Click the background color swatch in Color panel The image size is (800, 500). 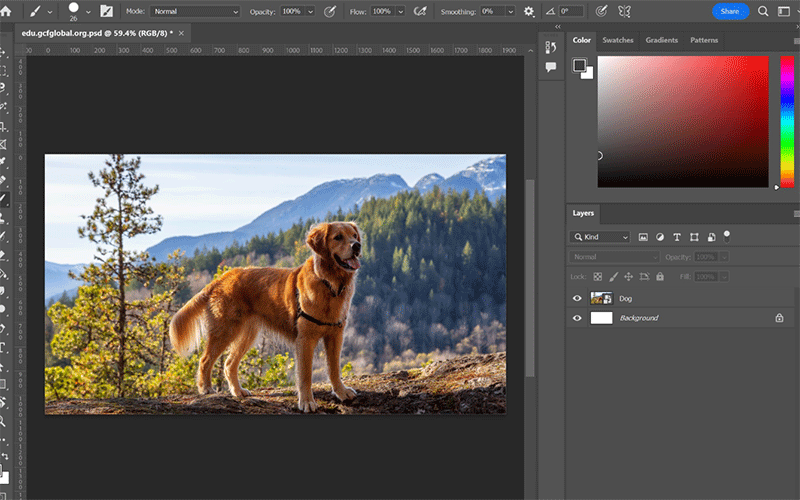(x=589, y=74)
